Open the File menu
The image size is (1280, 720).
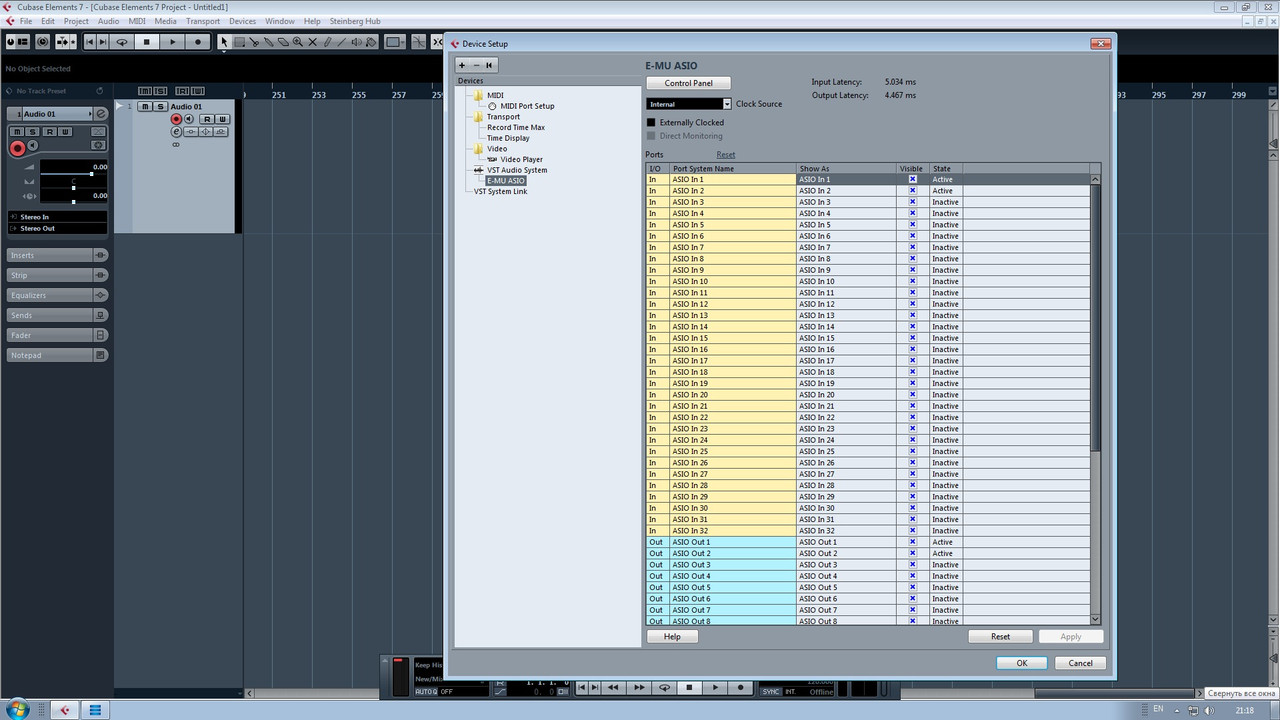(x=25, y=21)
